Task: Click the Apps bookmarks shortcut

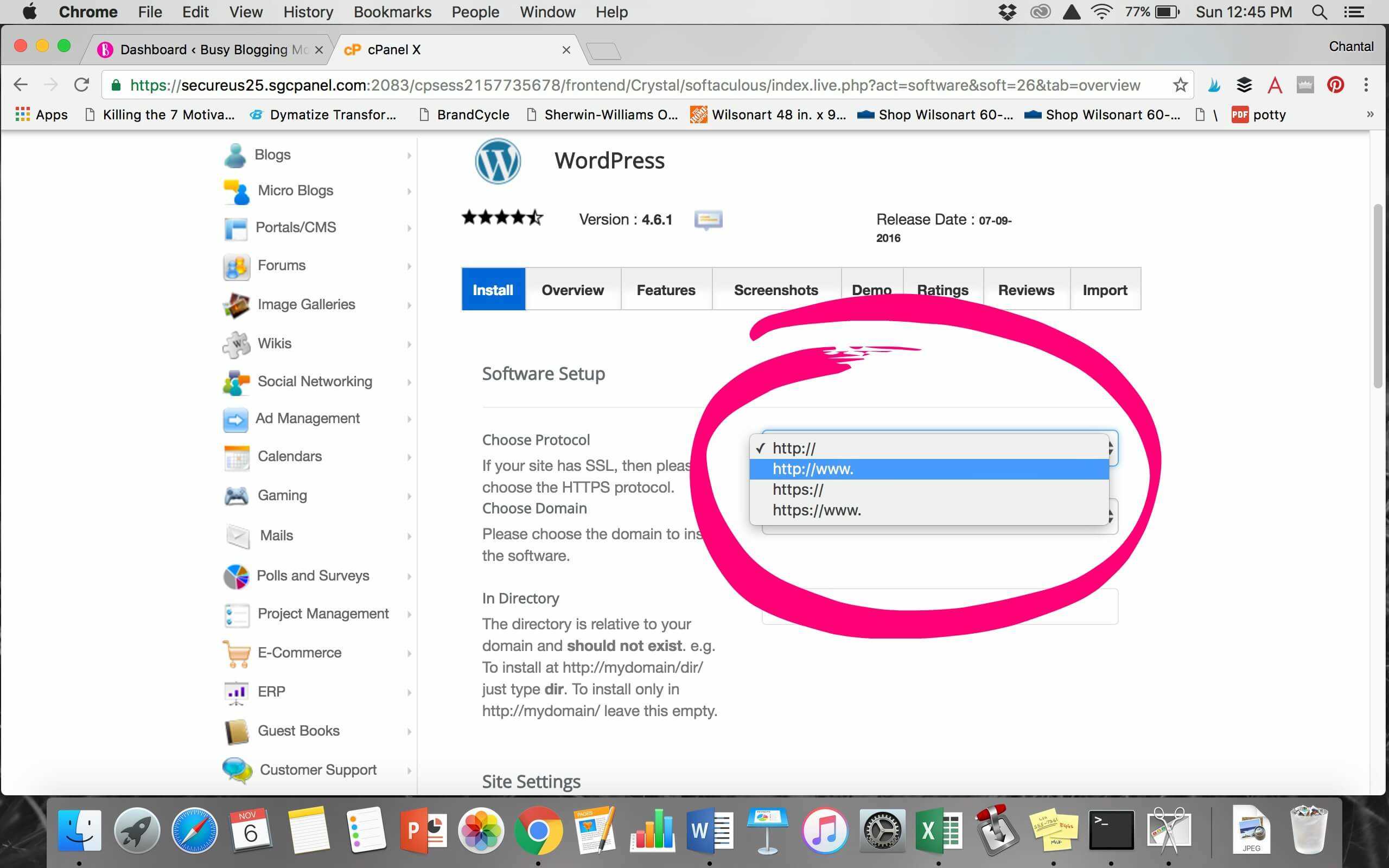Action: pos(41,115)
